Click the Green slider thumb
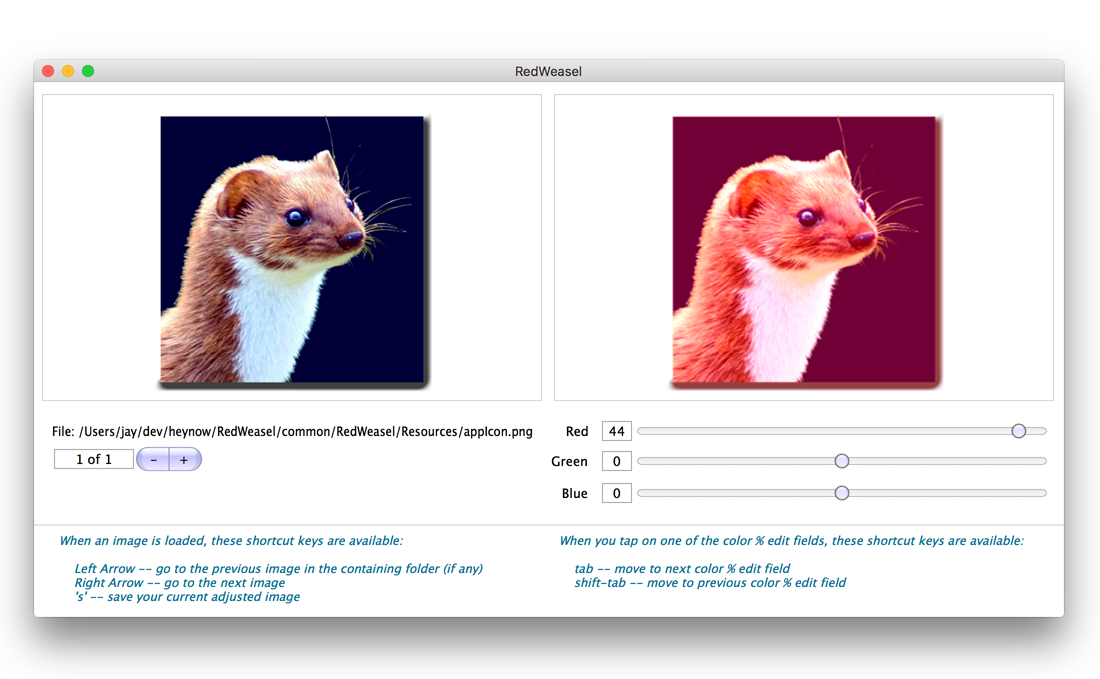Image resolution: width=1100 pixels, height=679 pixels. pyautogui.click(x=842, y=461)
